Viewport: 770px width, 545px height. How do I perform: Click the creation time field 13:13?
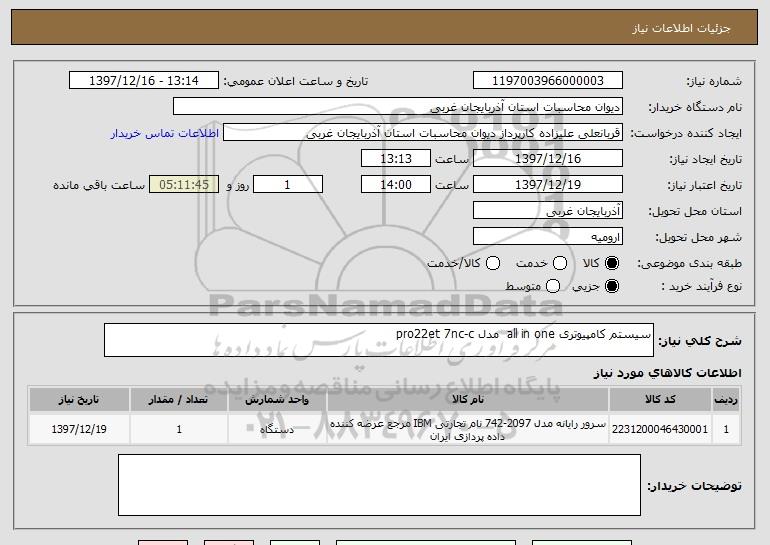(396, 159)
